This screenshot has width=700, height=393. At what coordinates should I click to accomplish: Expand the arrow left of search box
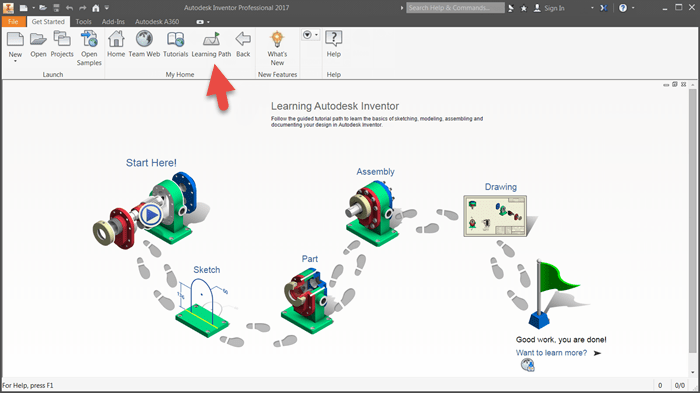tap(402, 8)
